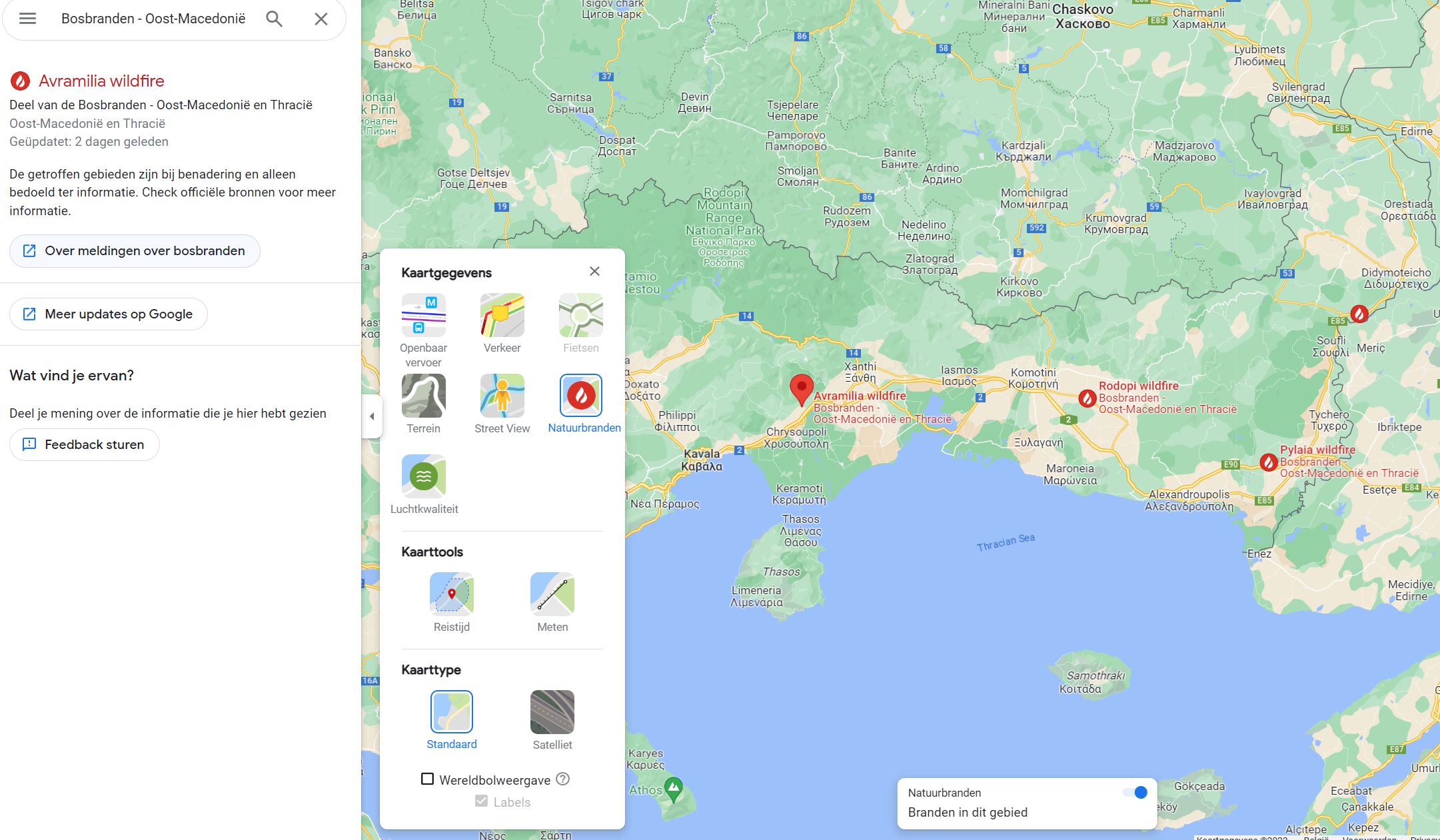
Task: Click the search magnifier icon
Action: 274,19
